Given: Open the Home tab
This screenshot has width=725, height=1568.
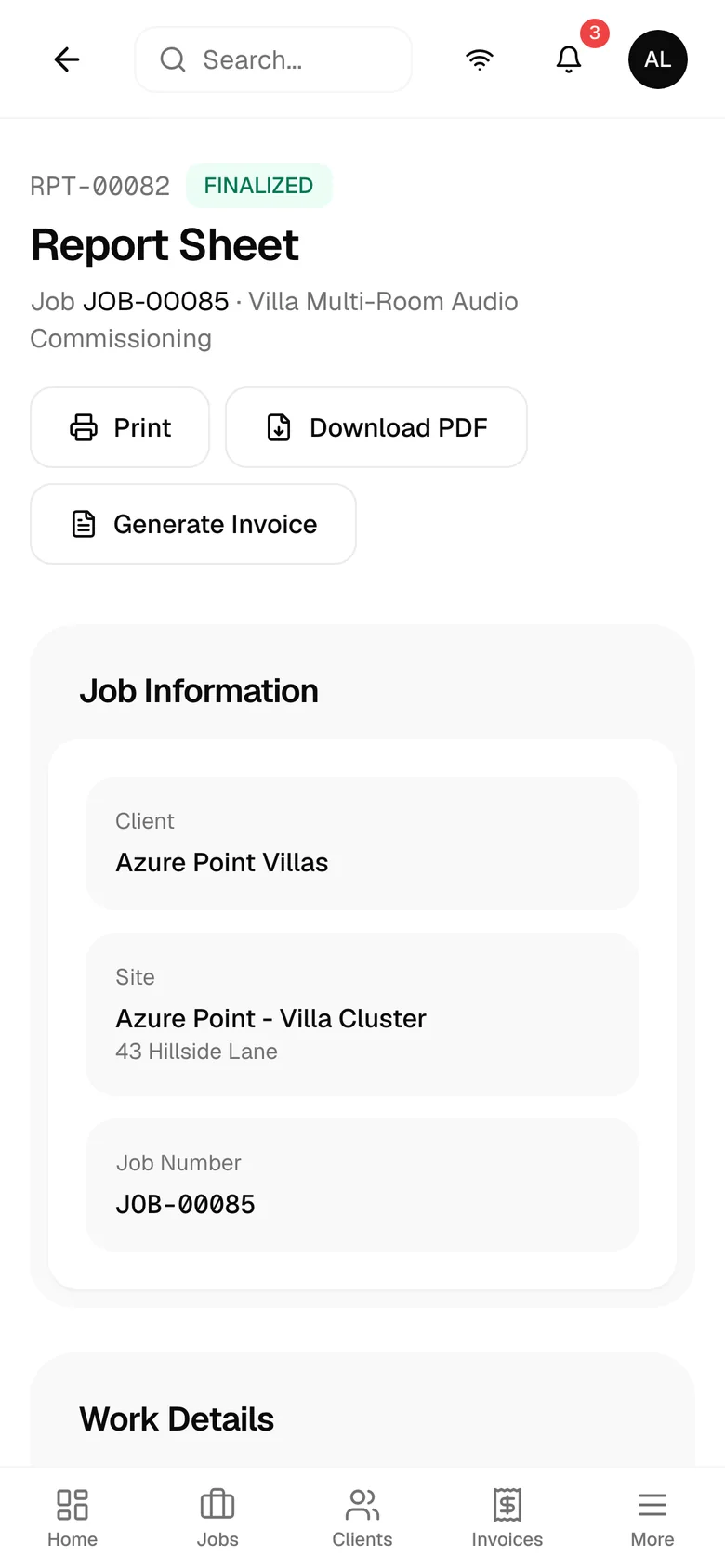Looking at the screenshot, I should point(72,1518).
